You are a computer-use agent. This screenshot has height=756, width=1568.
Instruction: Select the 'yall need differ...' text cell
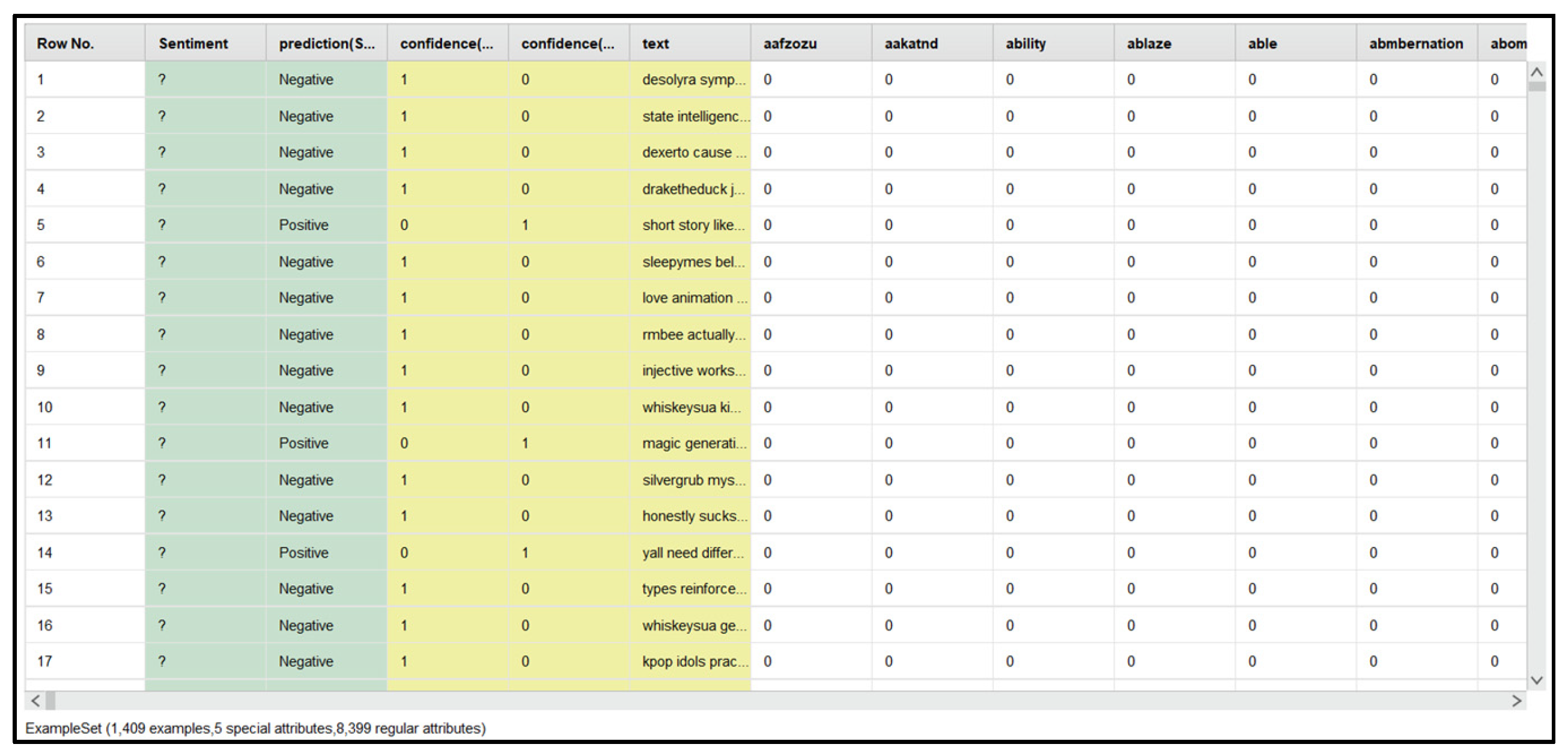[x=690, y=553]
